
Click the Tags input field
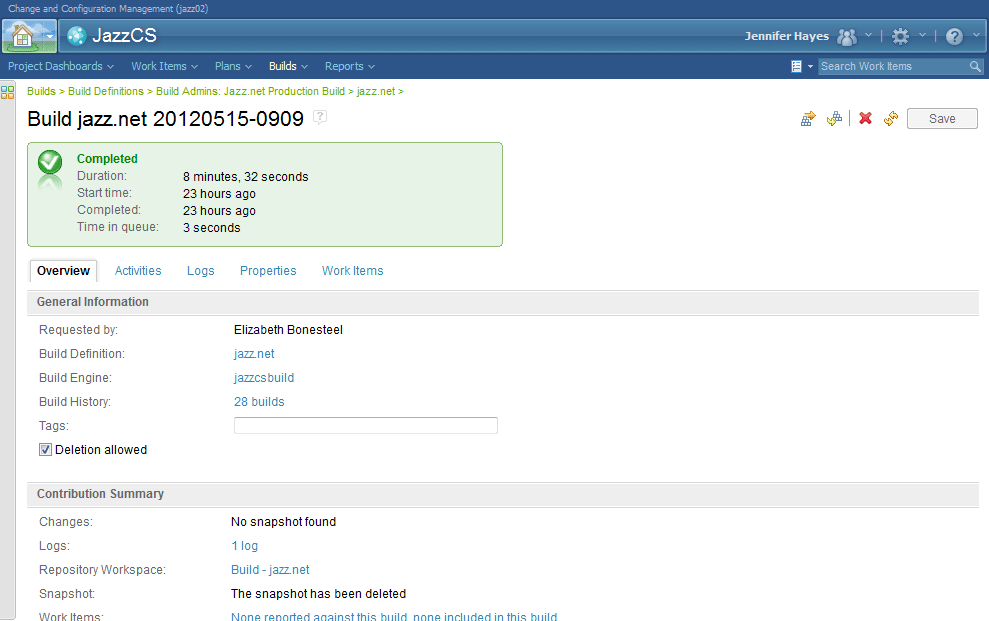(x=366, y=426)
